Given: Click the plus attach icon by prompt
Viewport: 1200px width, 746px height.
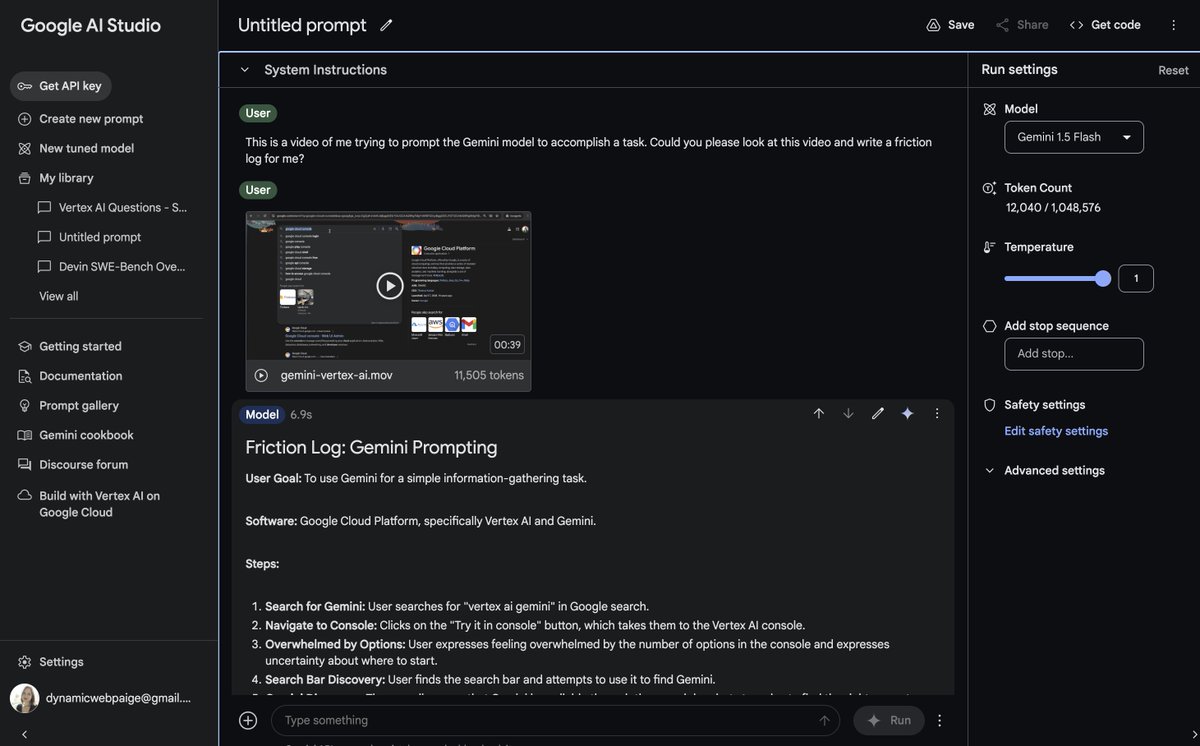Looking at the screenshot, I should [248, 720].
